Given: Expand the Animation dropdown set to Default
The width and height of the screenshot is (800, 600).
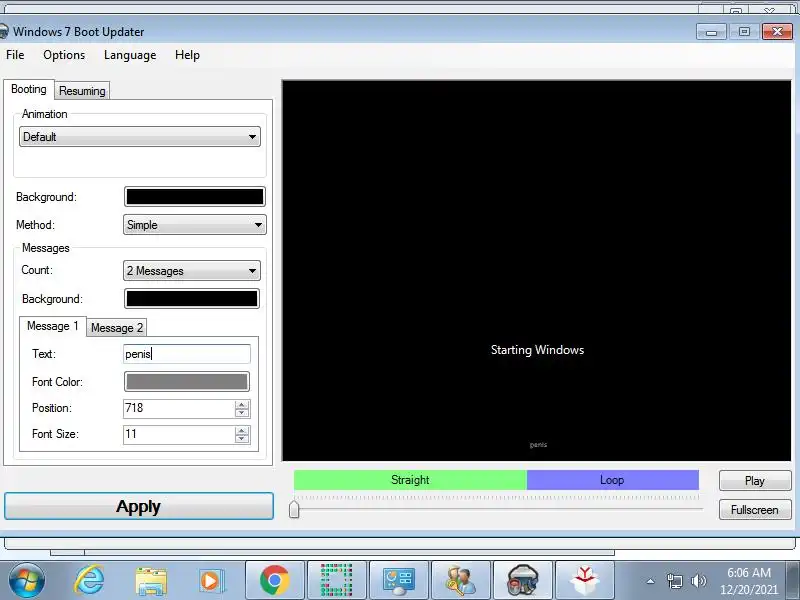Looking at the screenshot, I should tap(140, 137).
